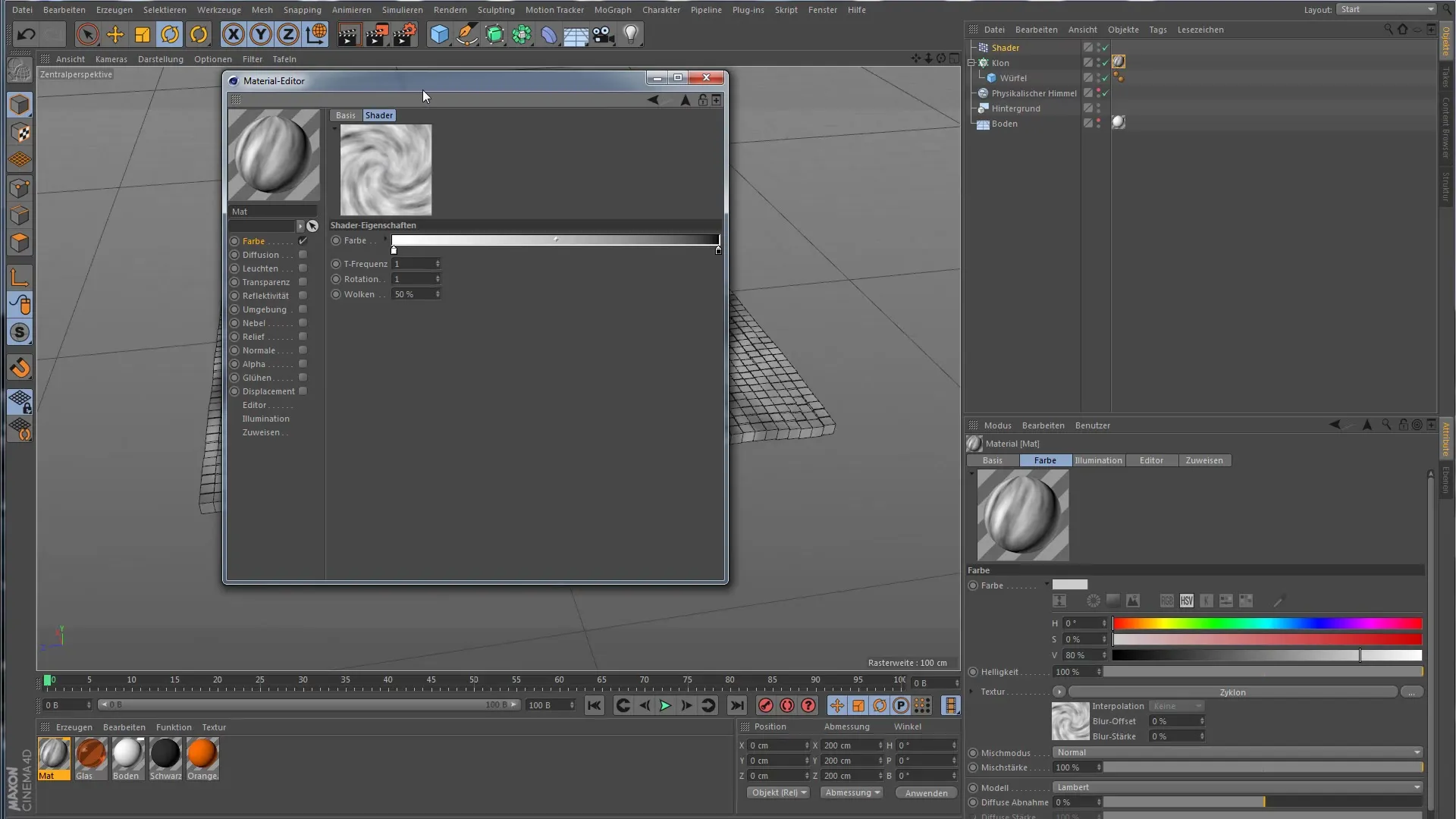Enable the Alpha channel checkbox
This screenshot has height=819, width=1456.
pos(303,364)
